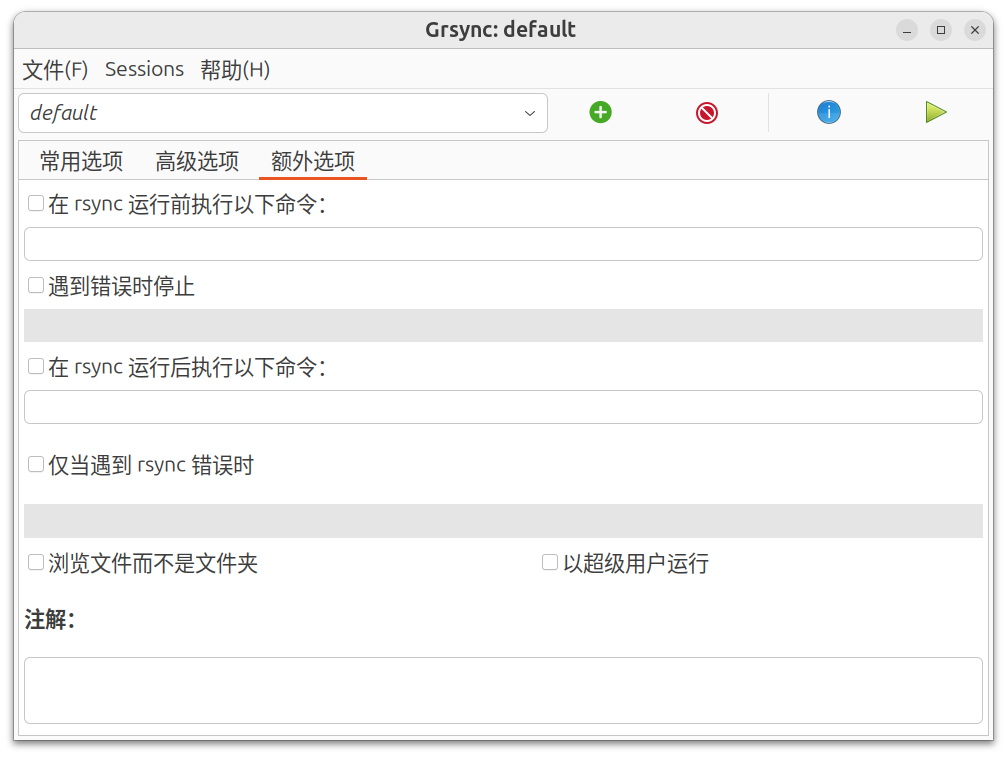Open the 文件(F) menu
The image size is (1007, 757).
point(55,69)
